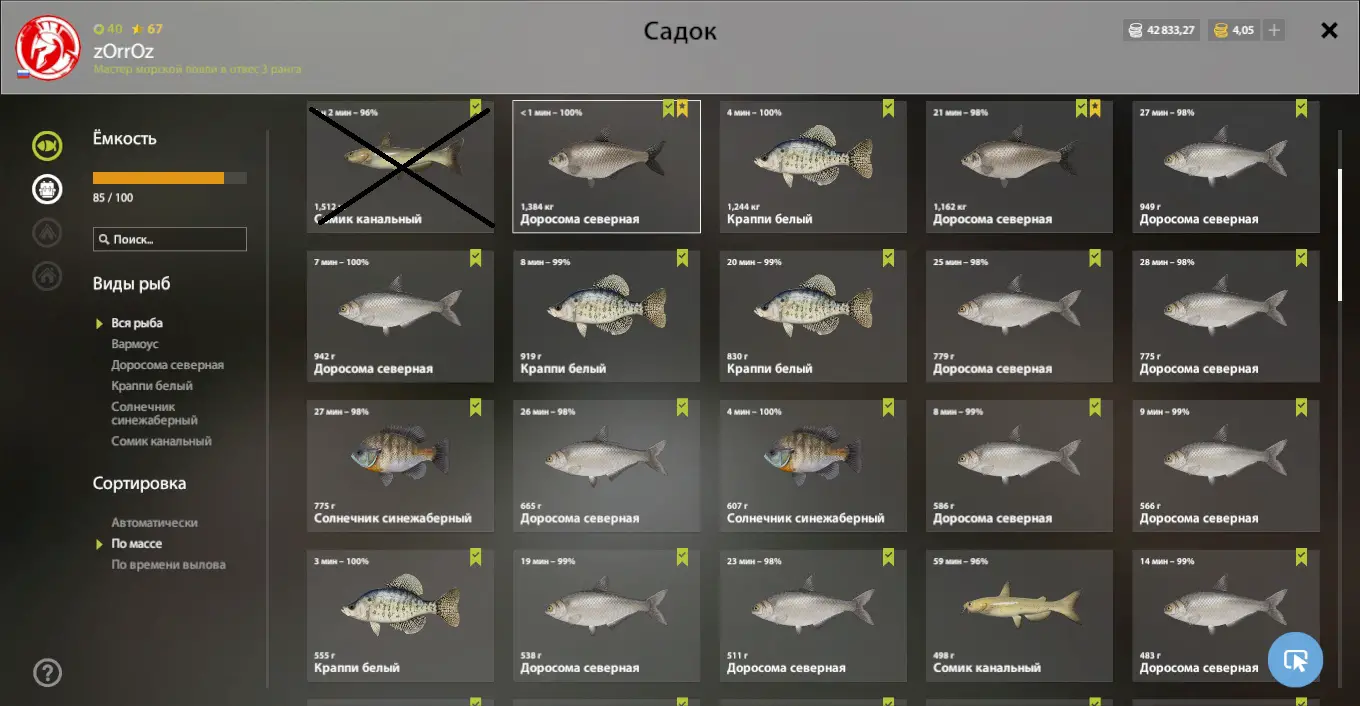Filter by Вармоус species
This screenshot has height=706, width=1360.
pos(135,344)
